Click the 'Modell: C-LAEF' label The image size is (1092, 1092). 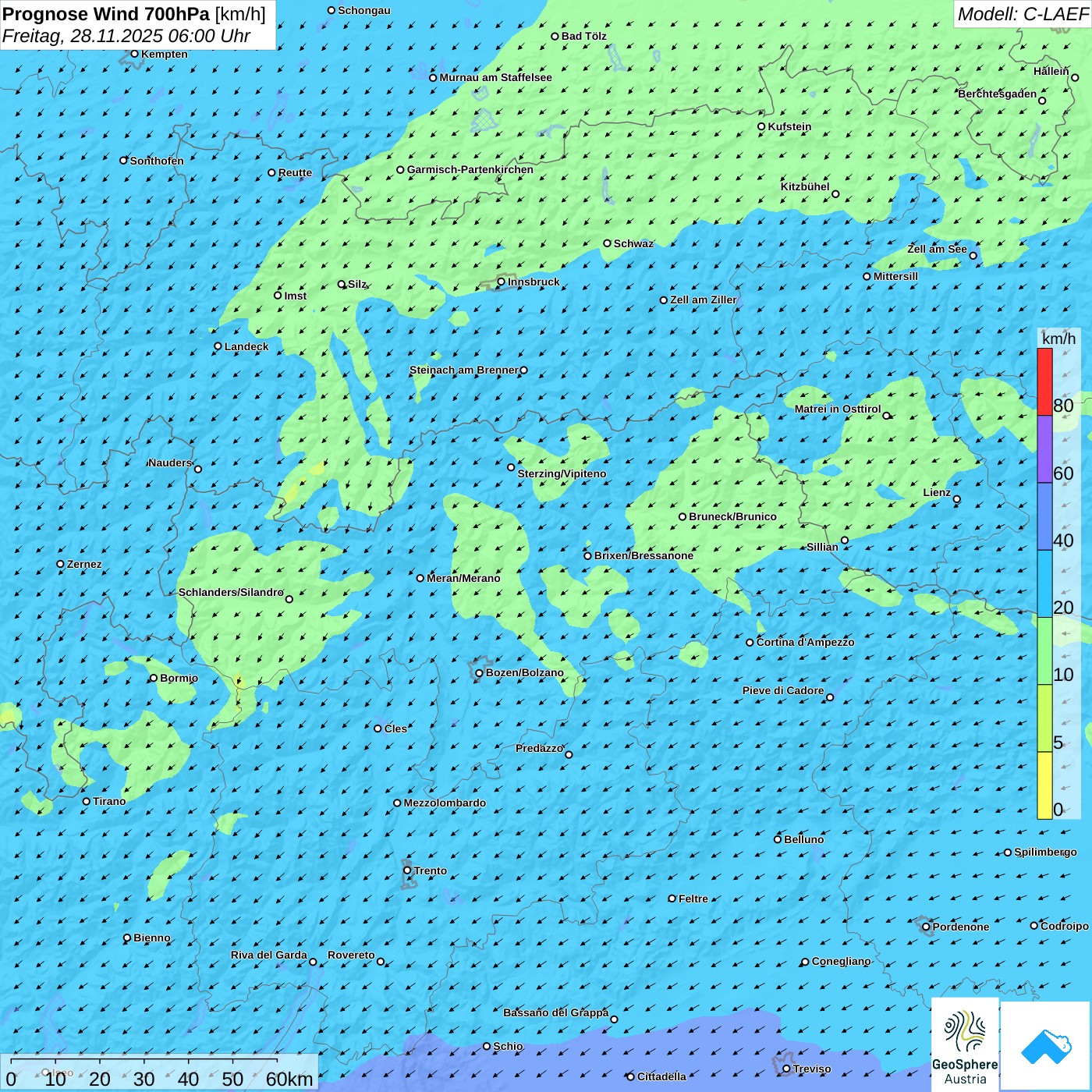[1022, 14]
